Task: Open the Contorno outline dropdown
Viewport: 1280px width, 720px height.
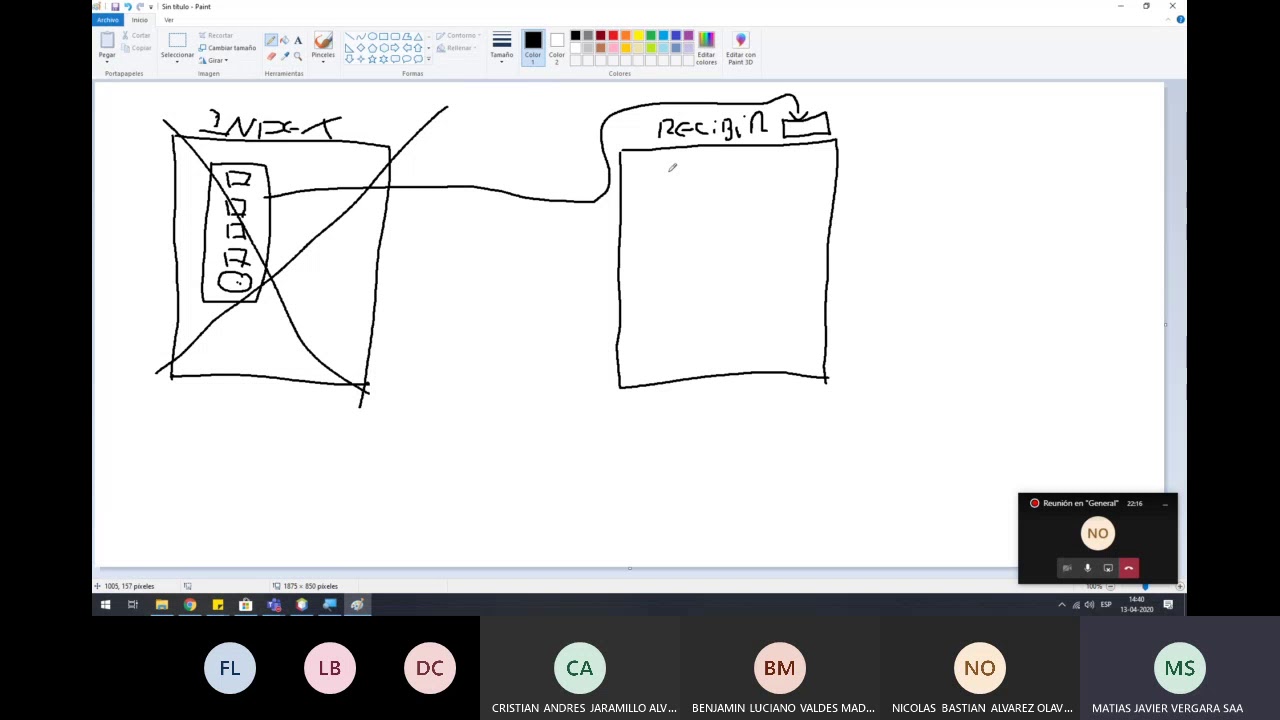Action: tap(459, 35)
